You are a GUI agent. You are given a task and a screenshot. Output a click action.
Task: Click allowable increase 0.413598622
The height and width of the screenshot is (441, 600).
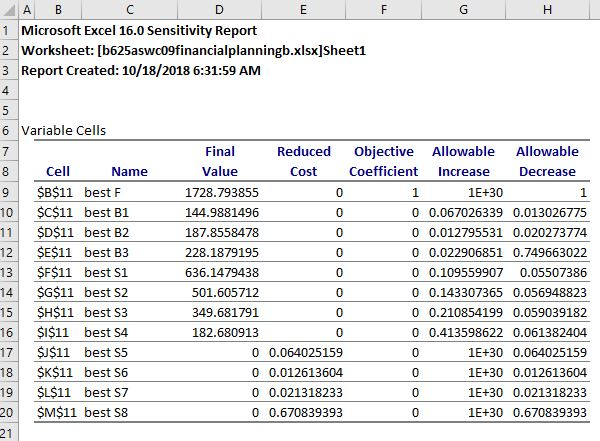click(x=466, y=333)
